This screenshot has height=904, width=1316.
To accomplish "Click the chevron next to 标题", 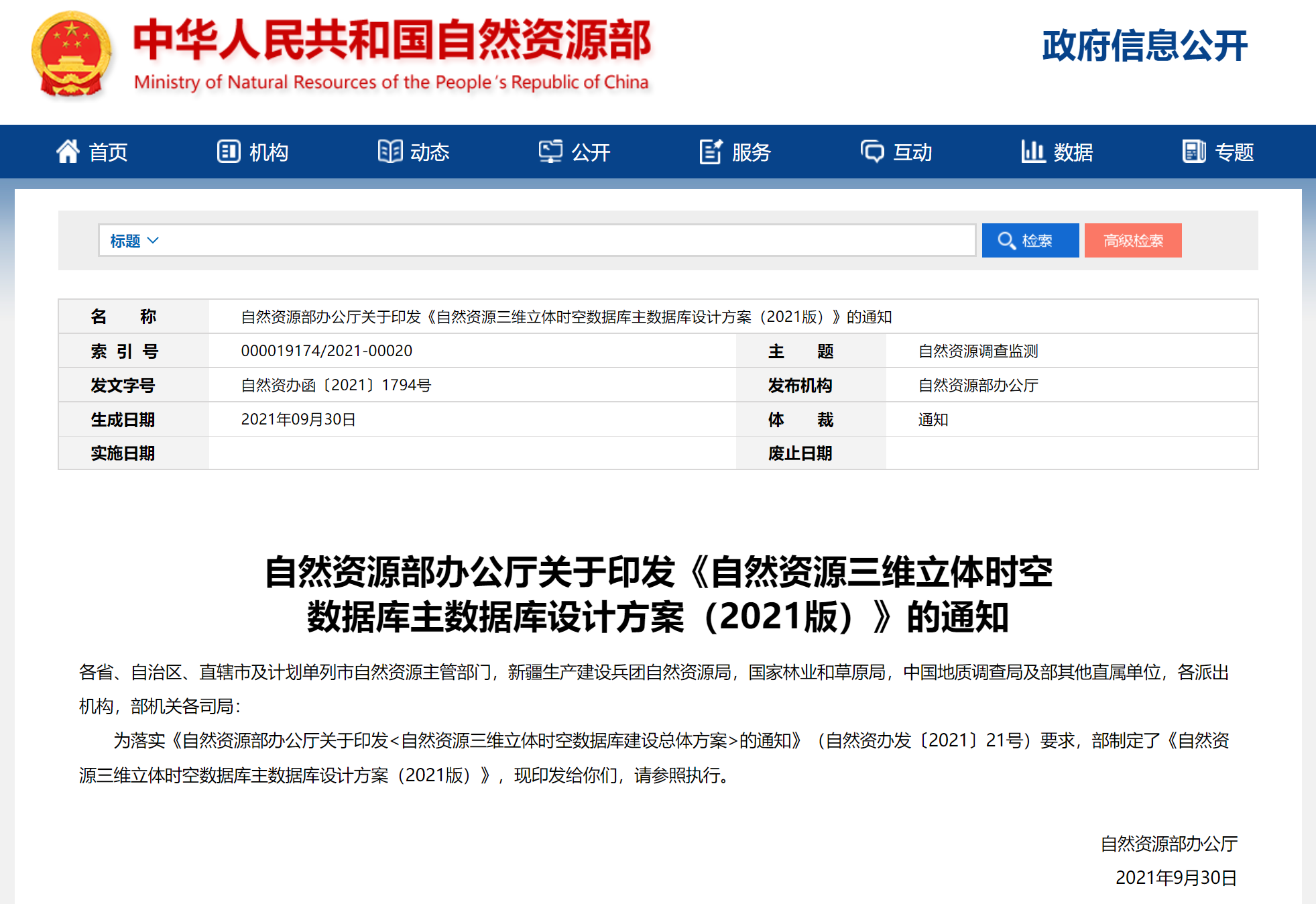I will (x=153, y=240).
